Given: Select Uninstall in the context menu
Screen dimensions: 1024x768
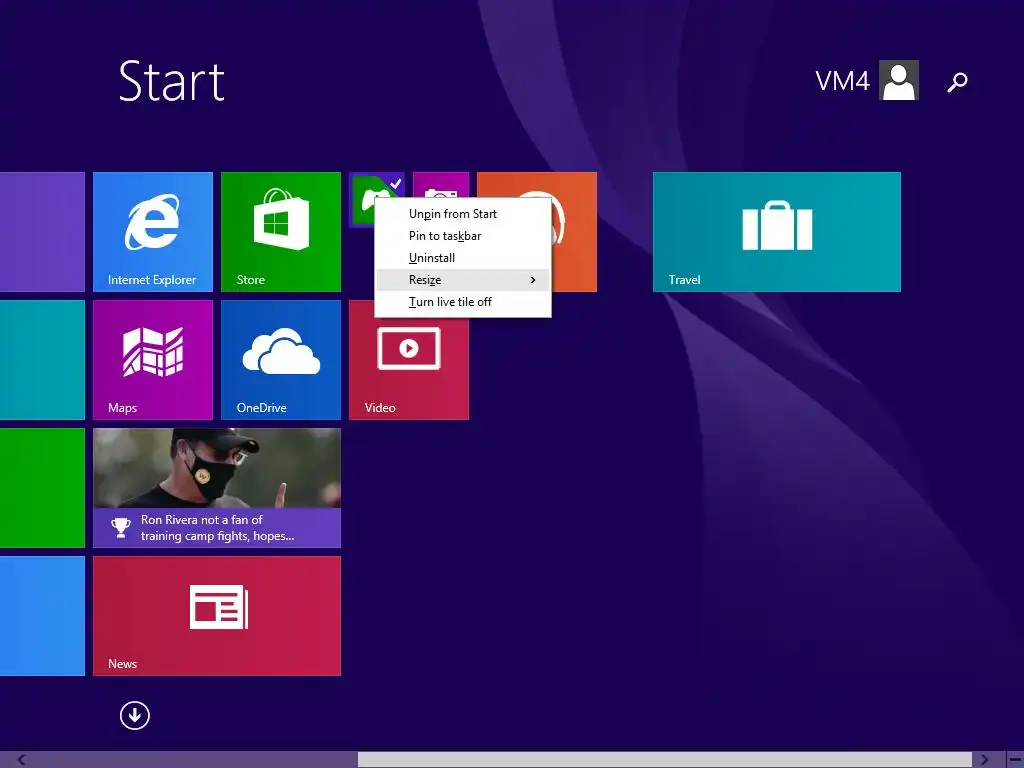Looking at the screenshot, I should point(463,258).
